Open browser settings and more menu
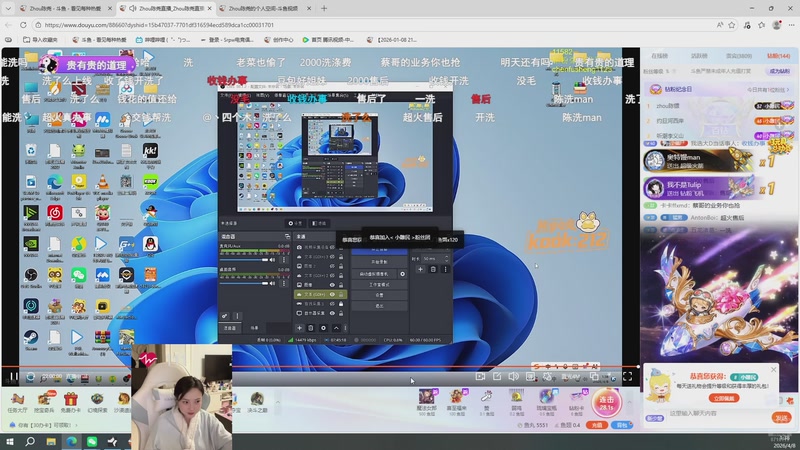This screenshot has height=450, width=800. (791, 24)
